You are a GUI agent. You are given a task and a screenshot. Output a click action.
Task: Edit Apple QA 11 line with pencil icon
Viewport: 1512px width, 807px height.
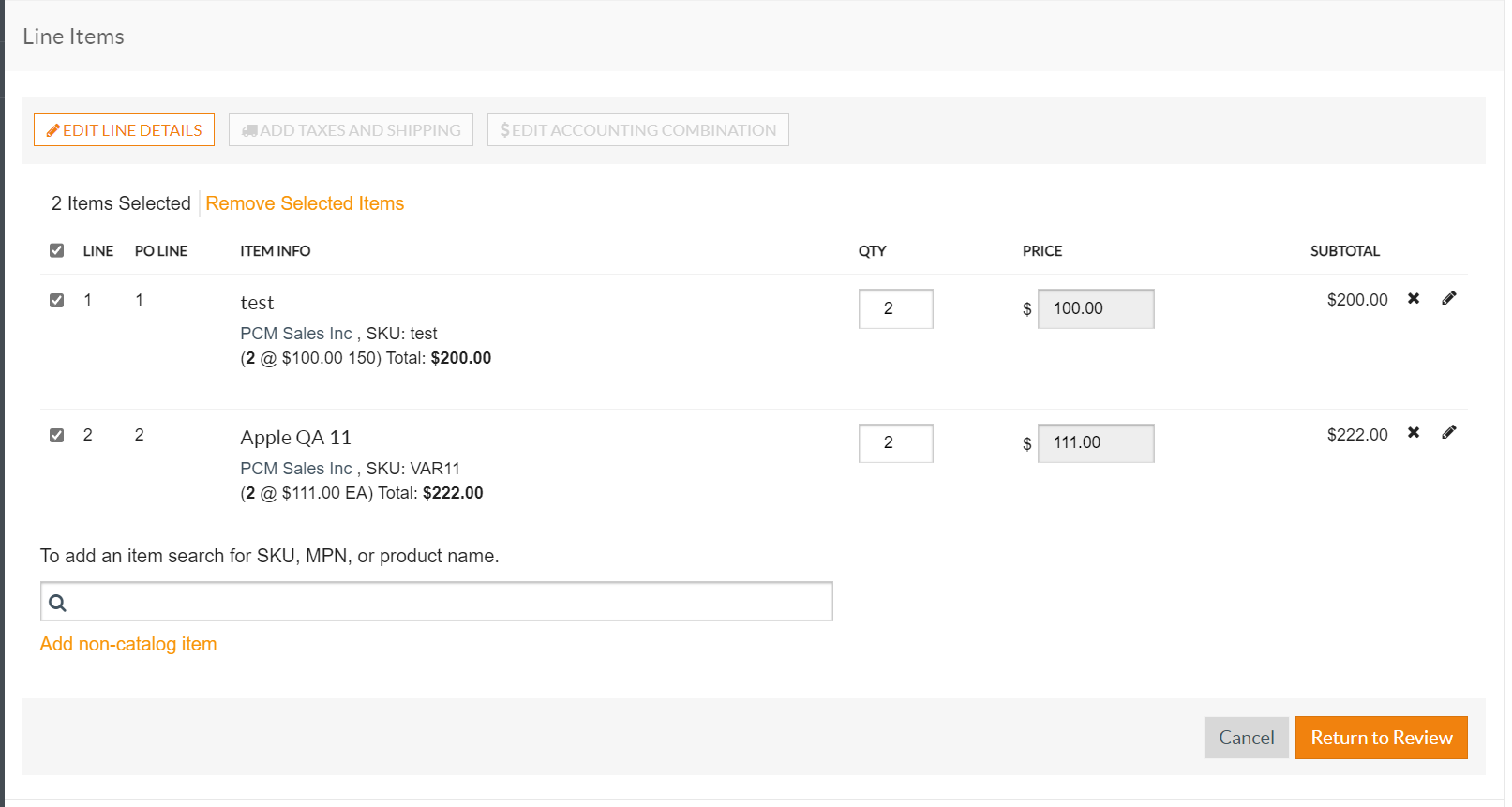click(1449, 432)
